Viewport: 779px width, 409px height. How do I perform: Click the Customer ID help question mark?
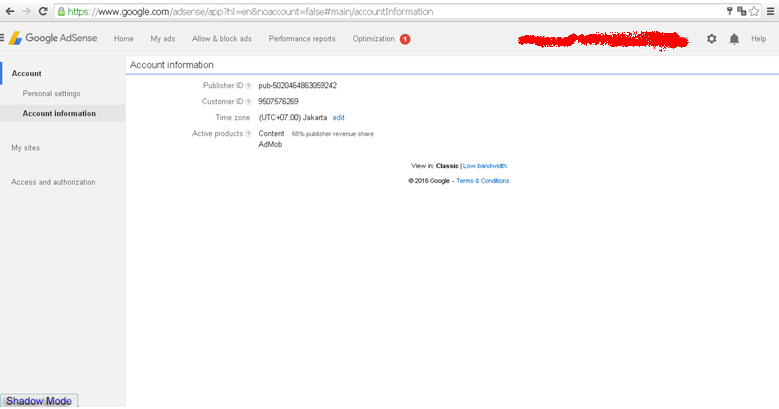248,102
